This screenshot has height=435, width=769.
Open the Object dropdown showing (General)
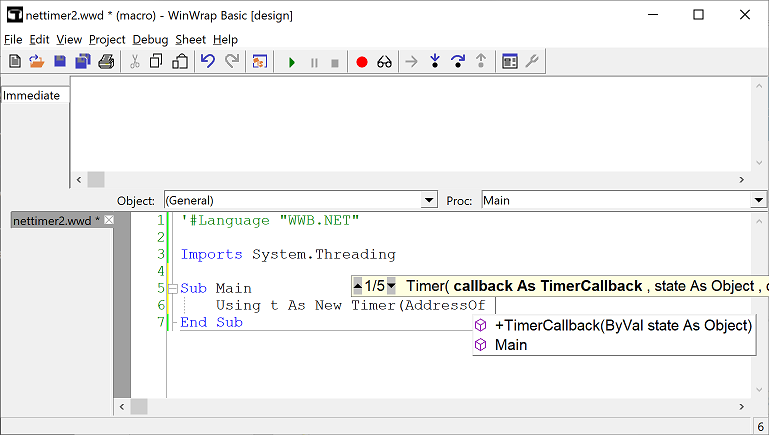click(429, 200)
